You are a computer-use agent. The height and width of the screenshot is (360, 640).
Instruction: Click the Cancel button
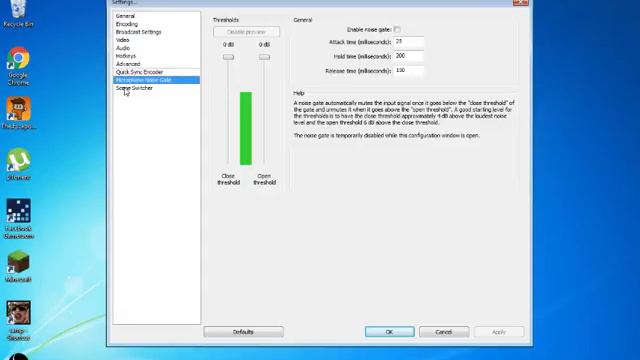pos(444,332)
